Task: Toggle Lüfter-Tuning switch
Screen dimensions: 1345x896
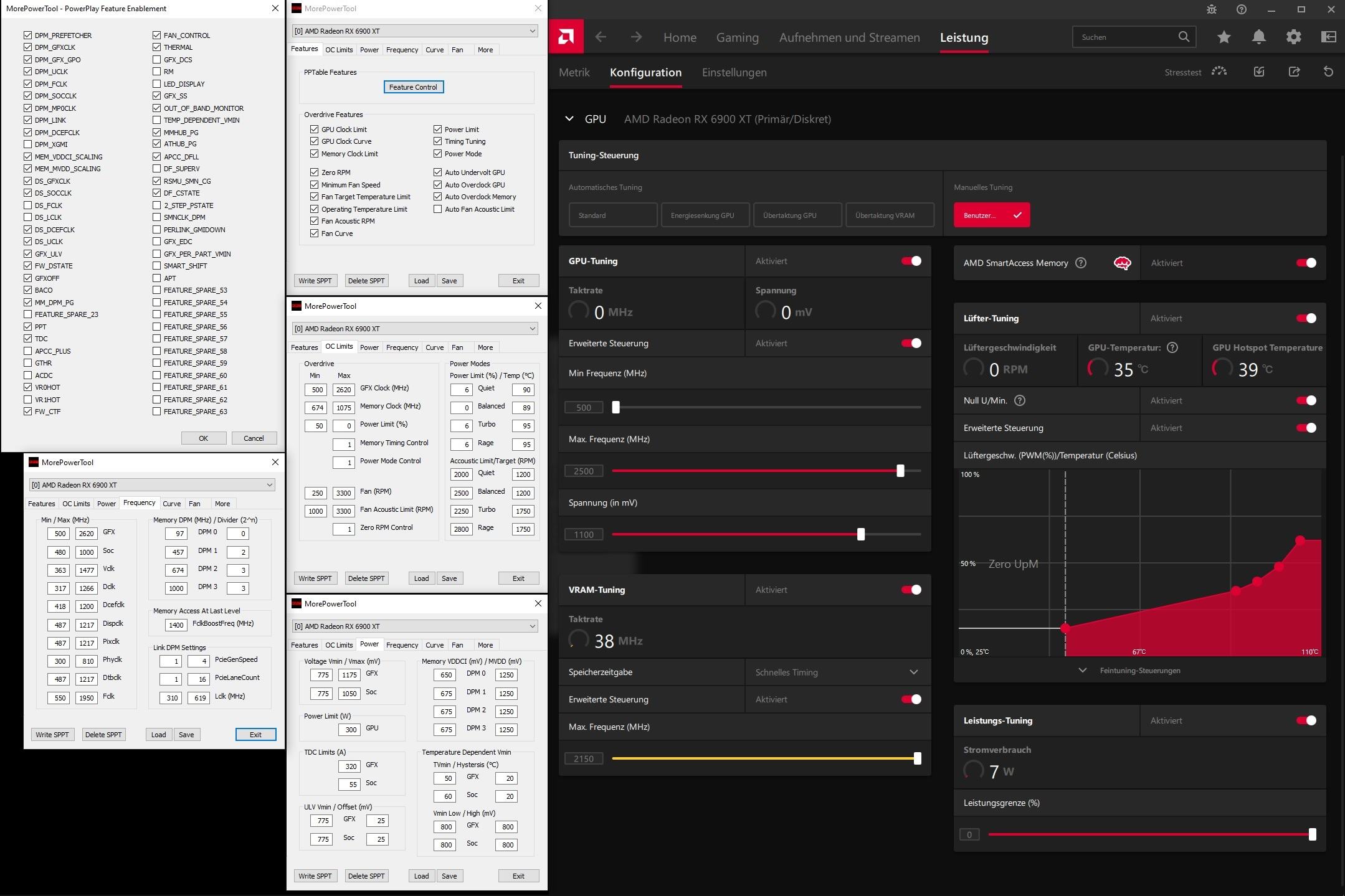Action: click(1306, 318)
